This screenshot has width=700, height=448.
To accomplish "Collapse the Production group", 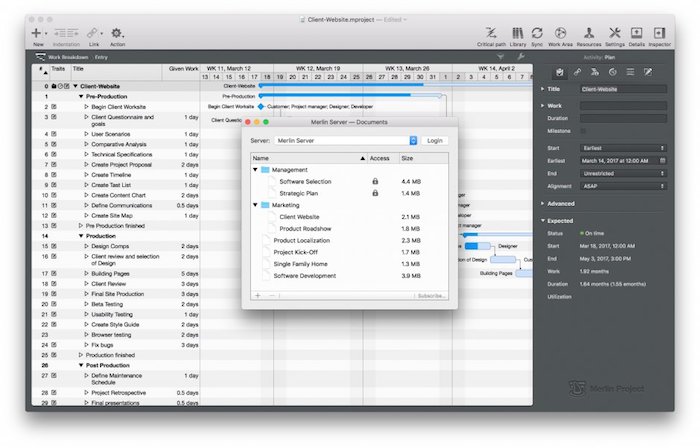I will pos(81,236).
